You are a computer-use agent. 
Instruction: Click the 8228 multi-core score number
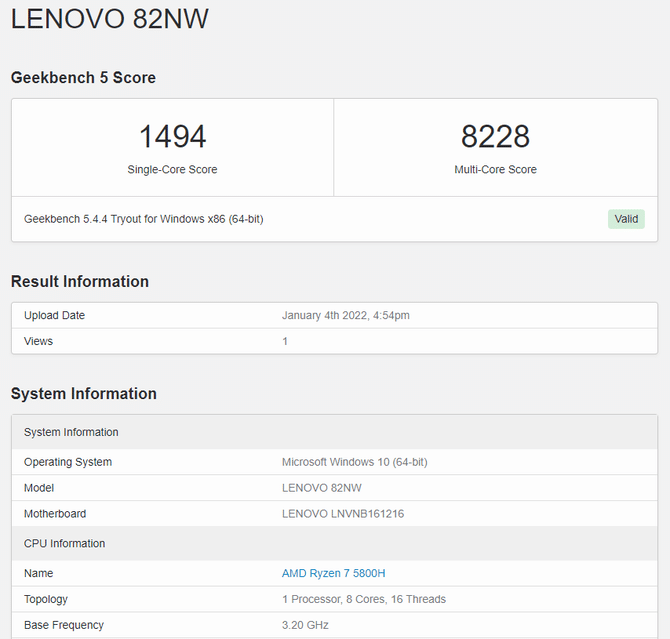click(495, 137)
